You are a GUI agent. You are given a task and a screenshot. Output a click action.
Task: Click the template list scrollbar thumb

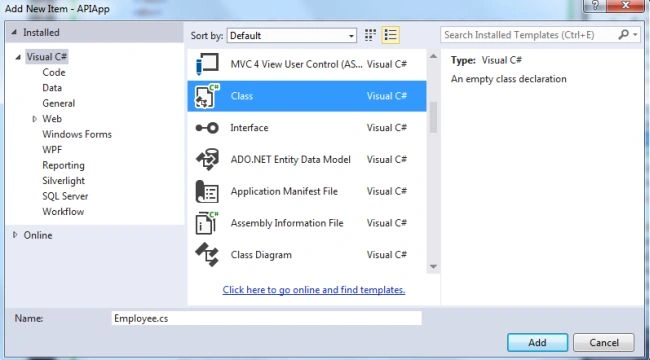(x=433, y=117)
